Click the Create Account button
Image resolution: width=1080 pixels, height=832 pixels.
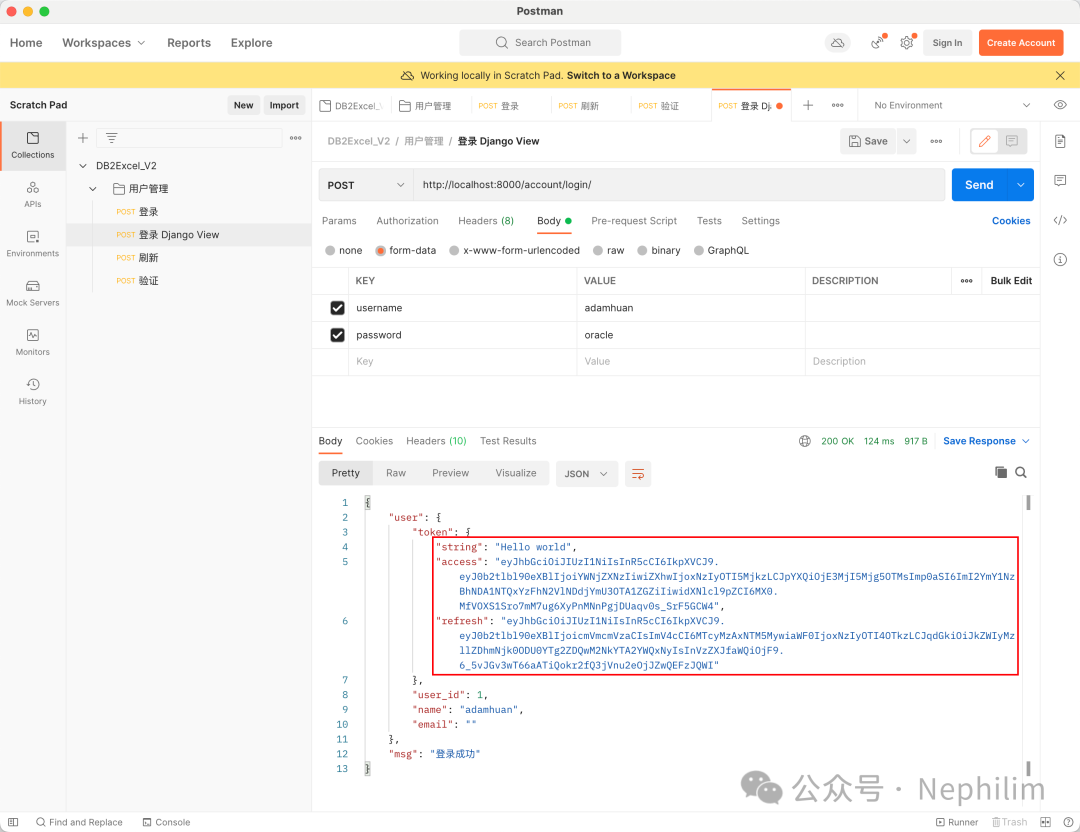(x=1021, y=43)
